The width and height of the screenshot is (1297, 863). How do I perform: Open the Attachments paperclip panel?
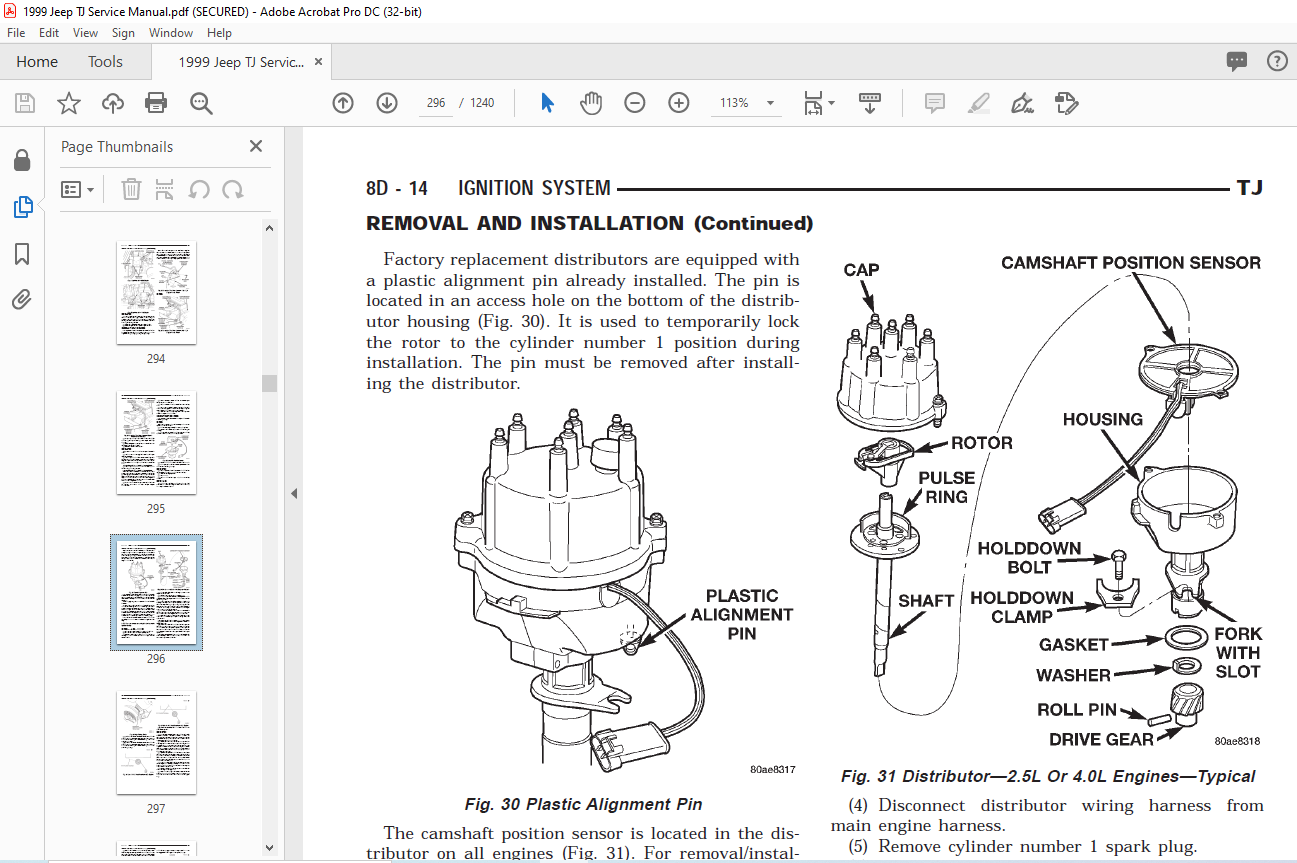22,299
